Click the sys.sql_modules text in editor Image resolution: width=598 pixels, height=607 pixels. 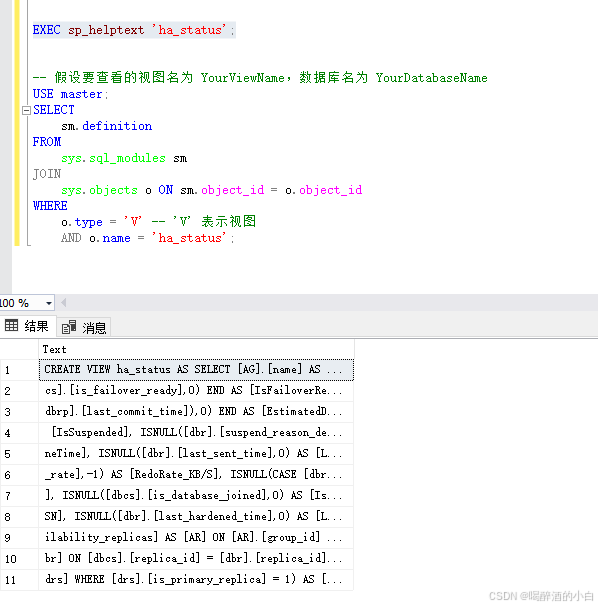click(x=113, y=158)
